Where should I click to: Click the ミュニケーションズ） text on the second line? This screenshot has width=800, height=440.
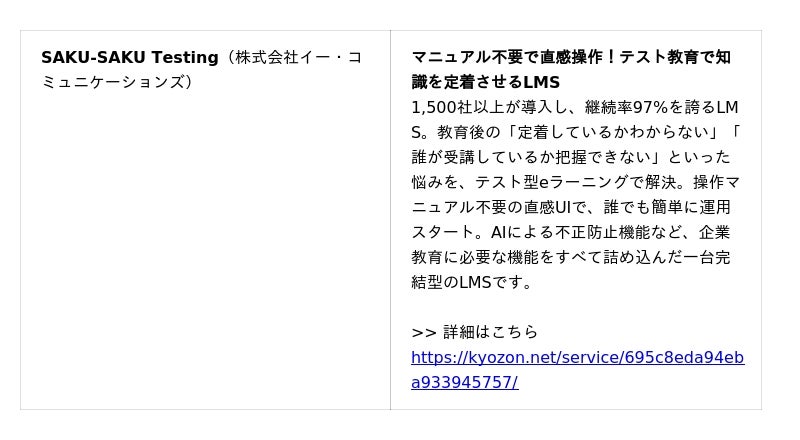pos(117,82)
